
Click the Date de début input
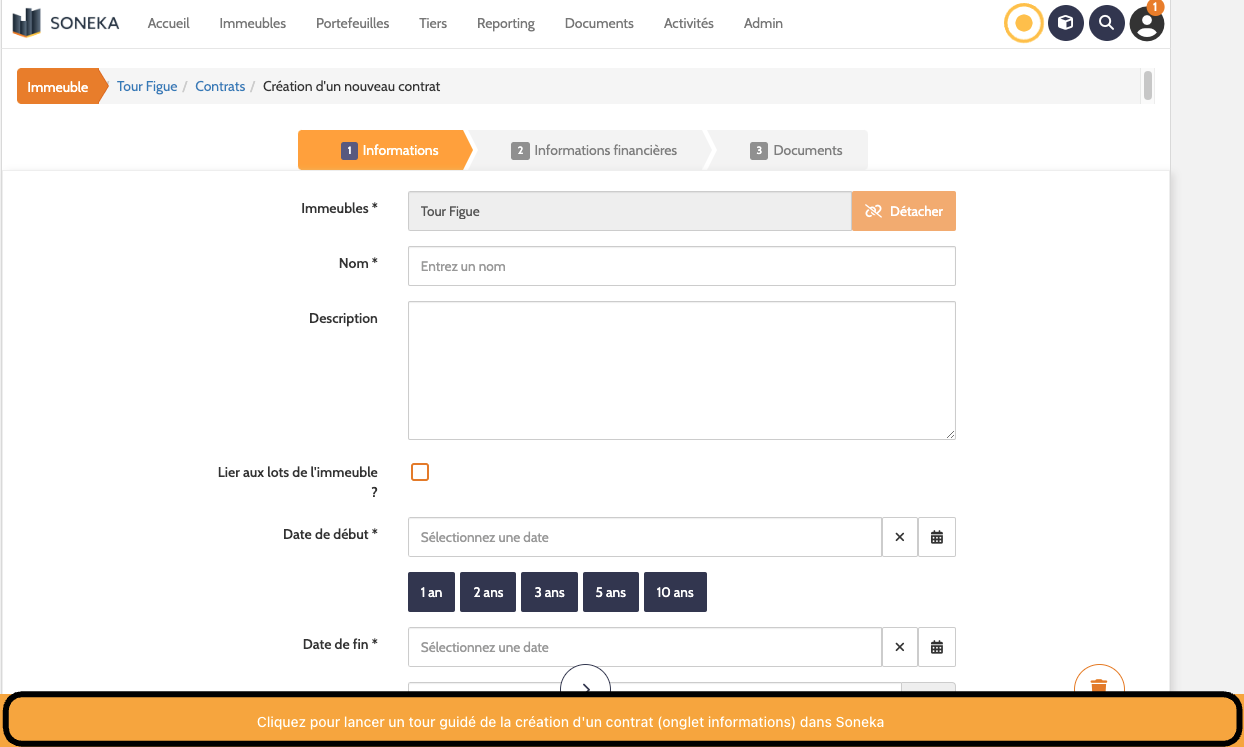(x=645, y=537)
